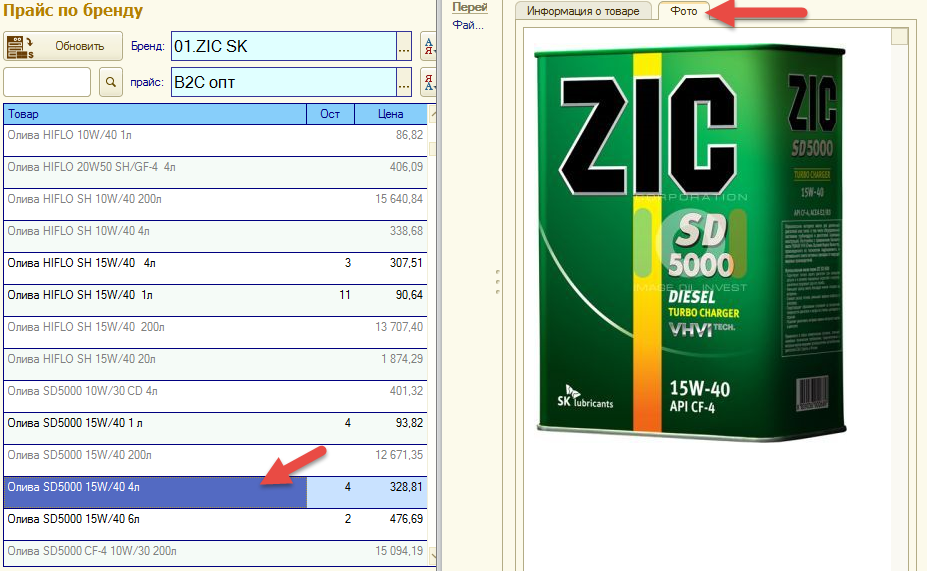Viewport: 927px width, 571px height.
Task: Click price cell 93,82
Action: tap(391, 428)
